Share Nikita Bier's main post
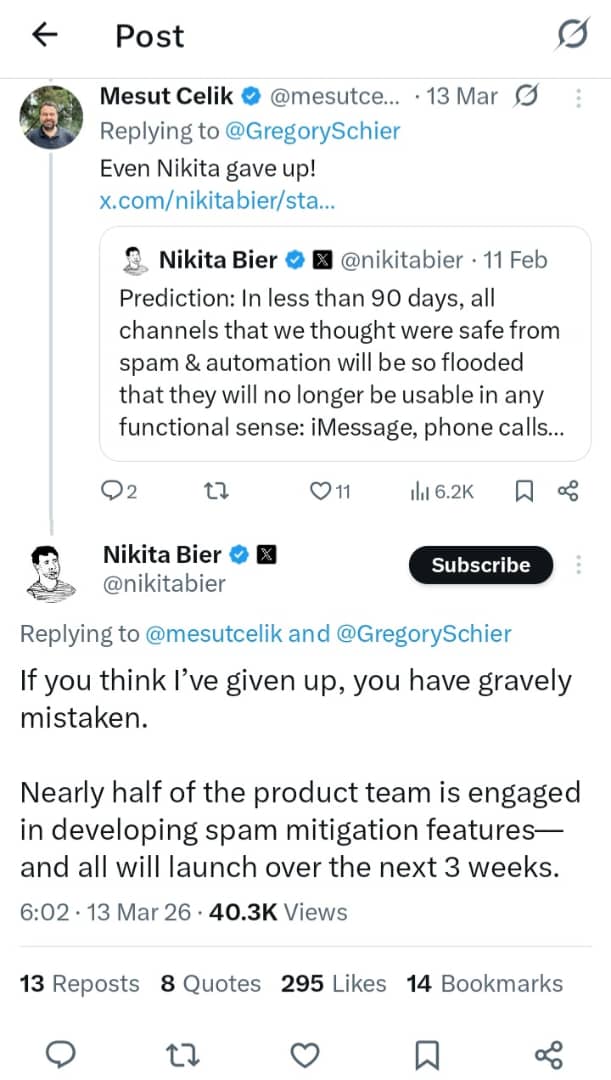The height and width of the screenshot is (1080, 611). click(x=549, y=1054)
